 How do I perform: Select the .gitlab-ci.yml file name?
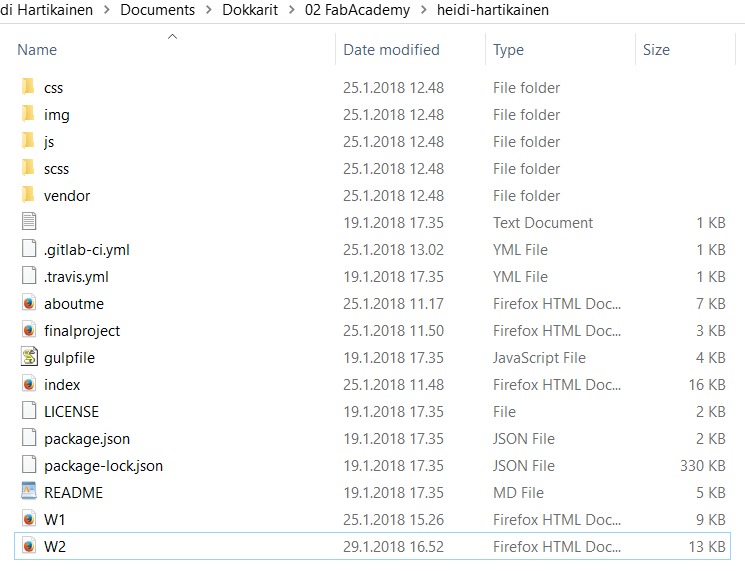[86, 250]
